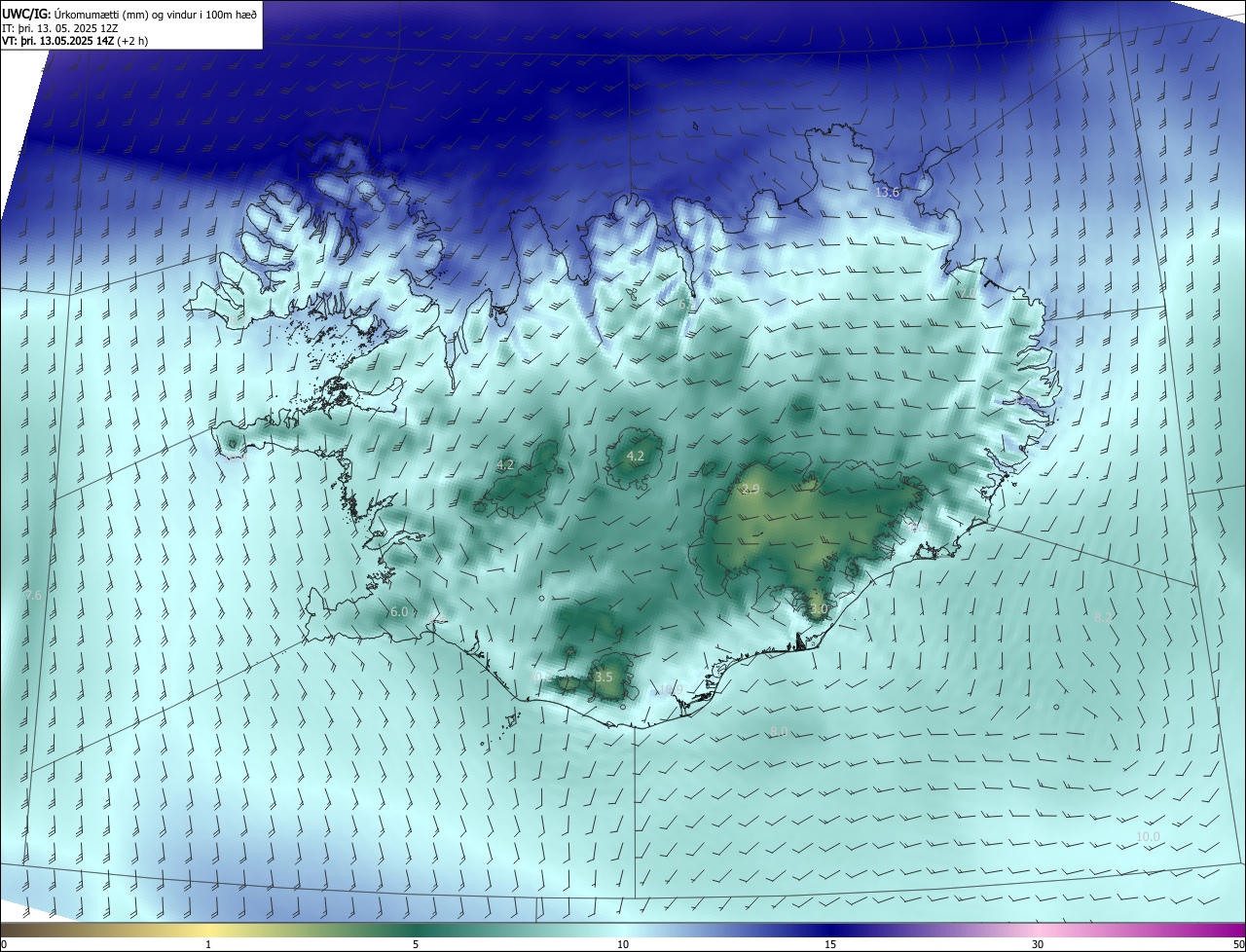Click the colorbar tick label 30
1246x952 pixels.
(x=1038, y=944)
